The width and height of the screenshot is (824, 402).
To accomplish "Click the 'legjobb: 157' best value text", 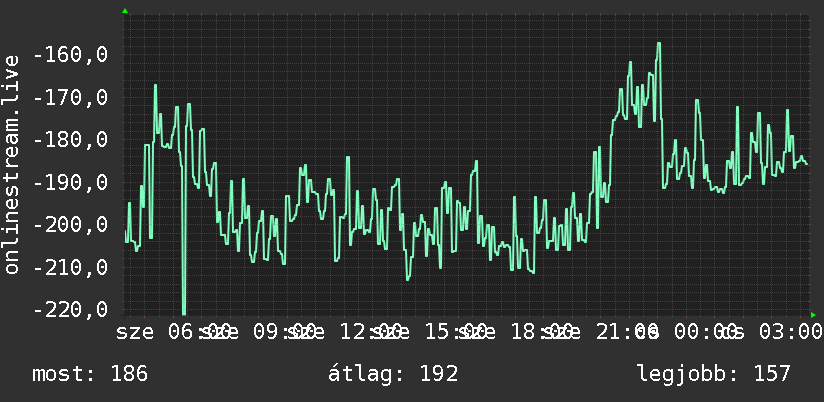I will pos(714,374).
